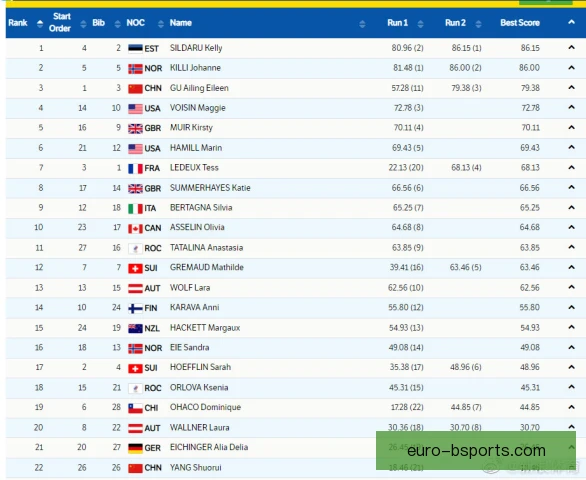
Task: Expand HOEFFLIN Sarah row chevron
Action: click(571, 367)
